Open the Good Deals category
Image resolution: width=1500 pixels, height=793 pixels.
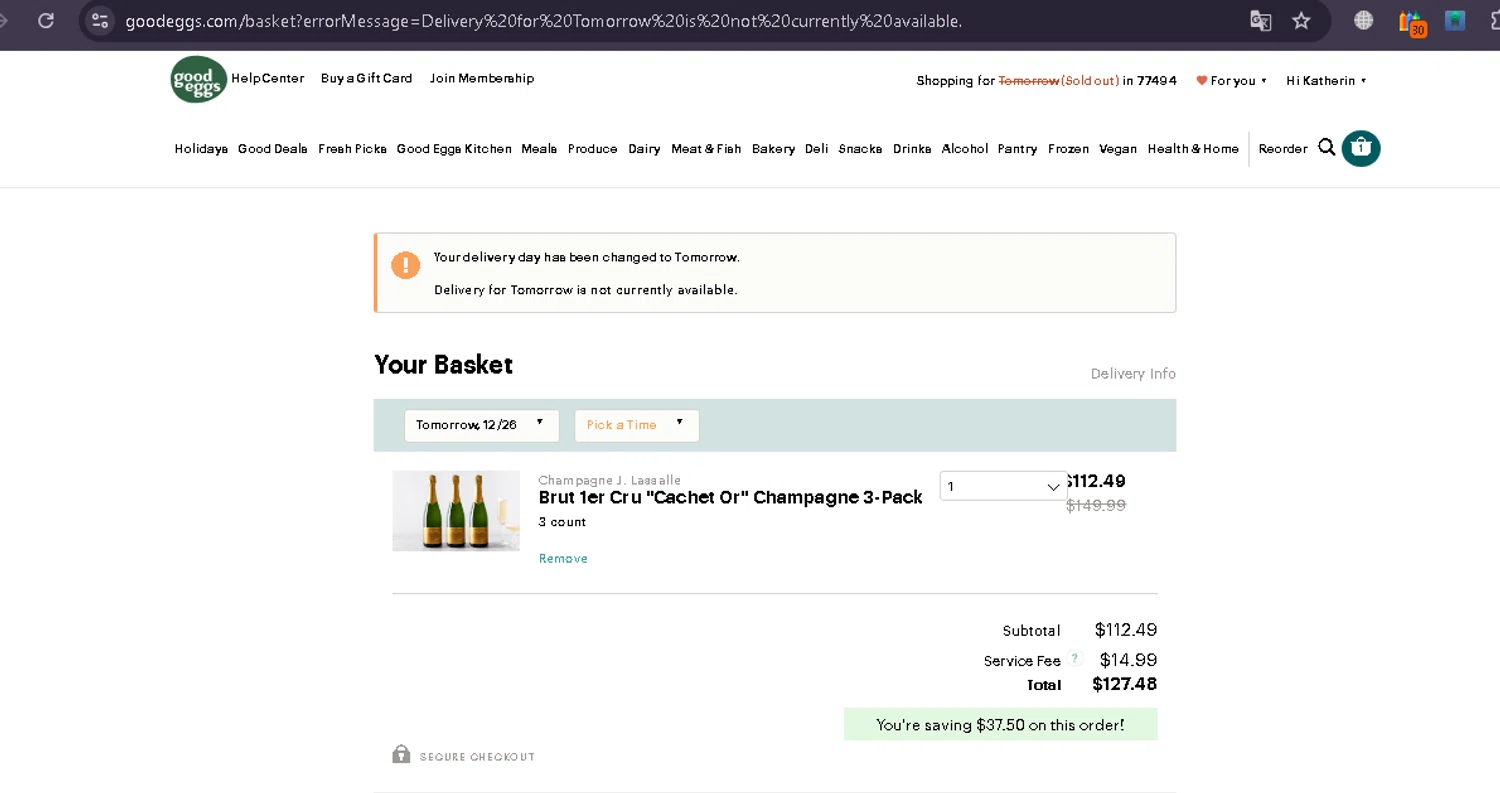[x=272, y=149]
